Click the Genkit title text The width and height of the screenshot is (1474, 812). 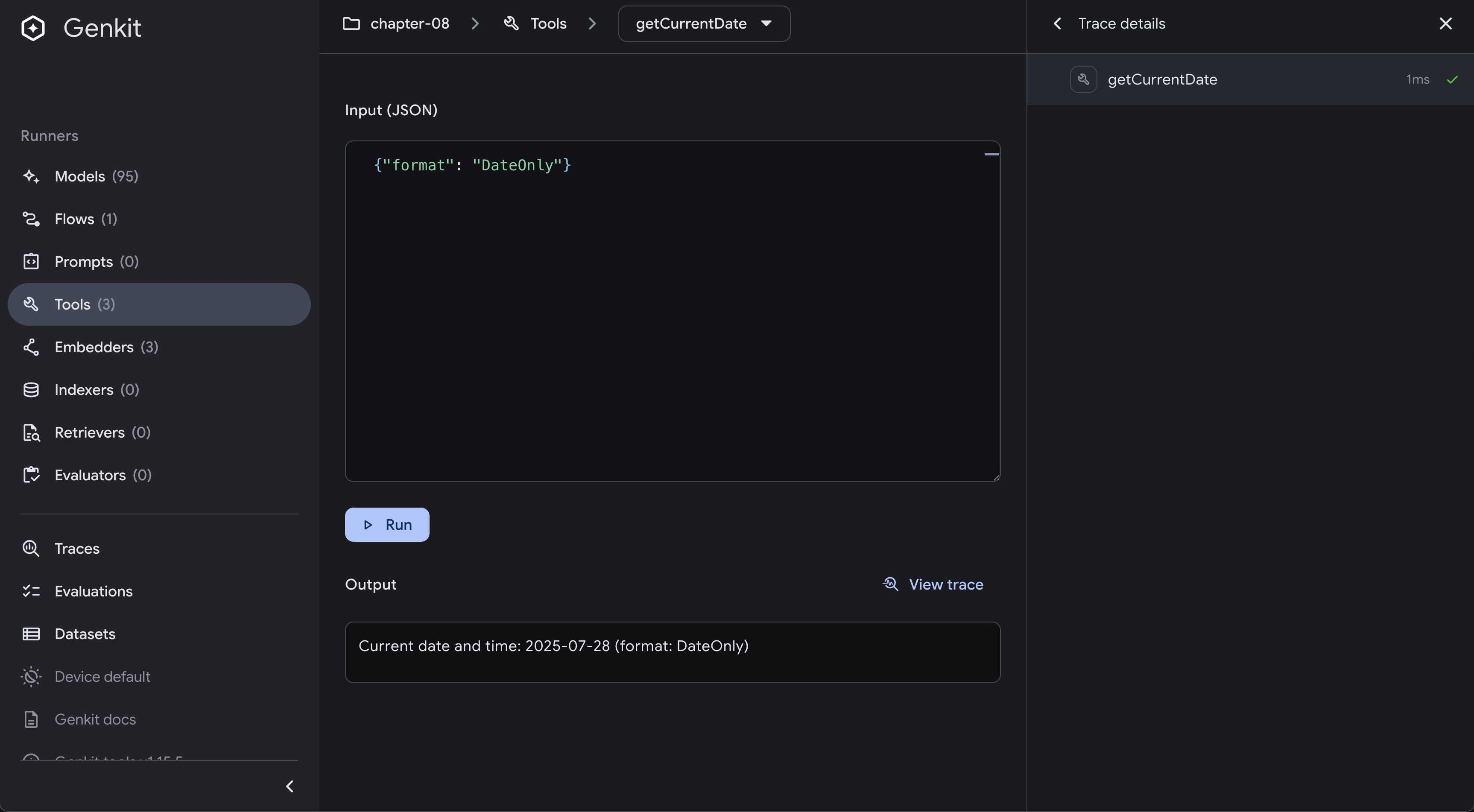coord(102,27)
